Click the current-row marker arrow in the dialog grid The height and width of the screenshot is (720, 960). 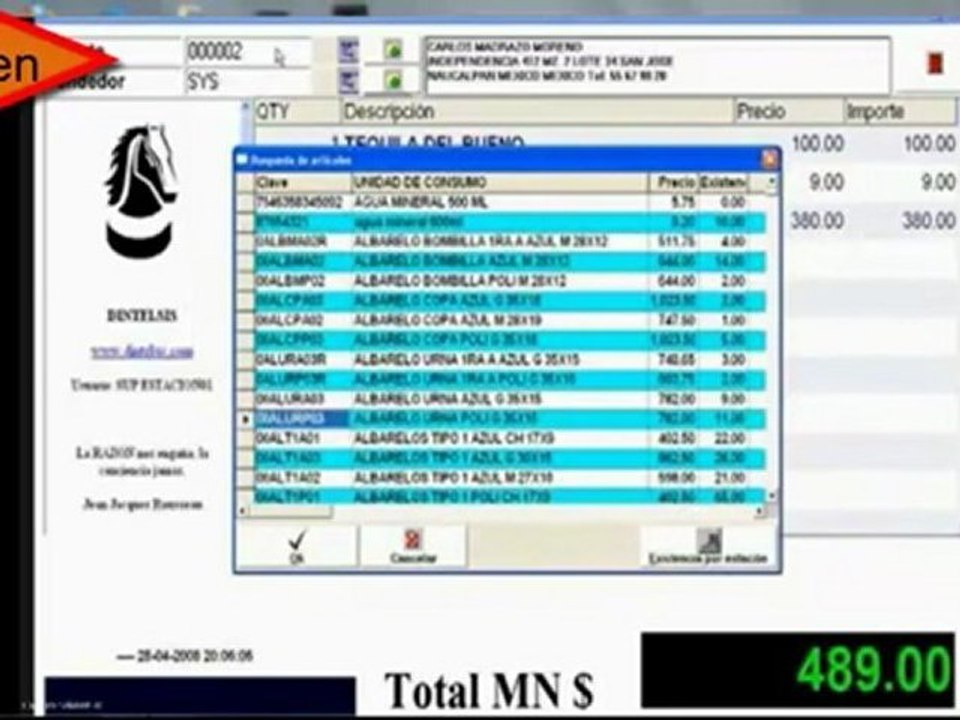coord(246,419)
